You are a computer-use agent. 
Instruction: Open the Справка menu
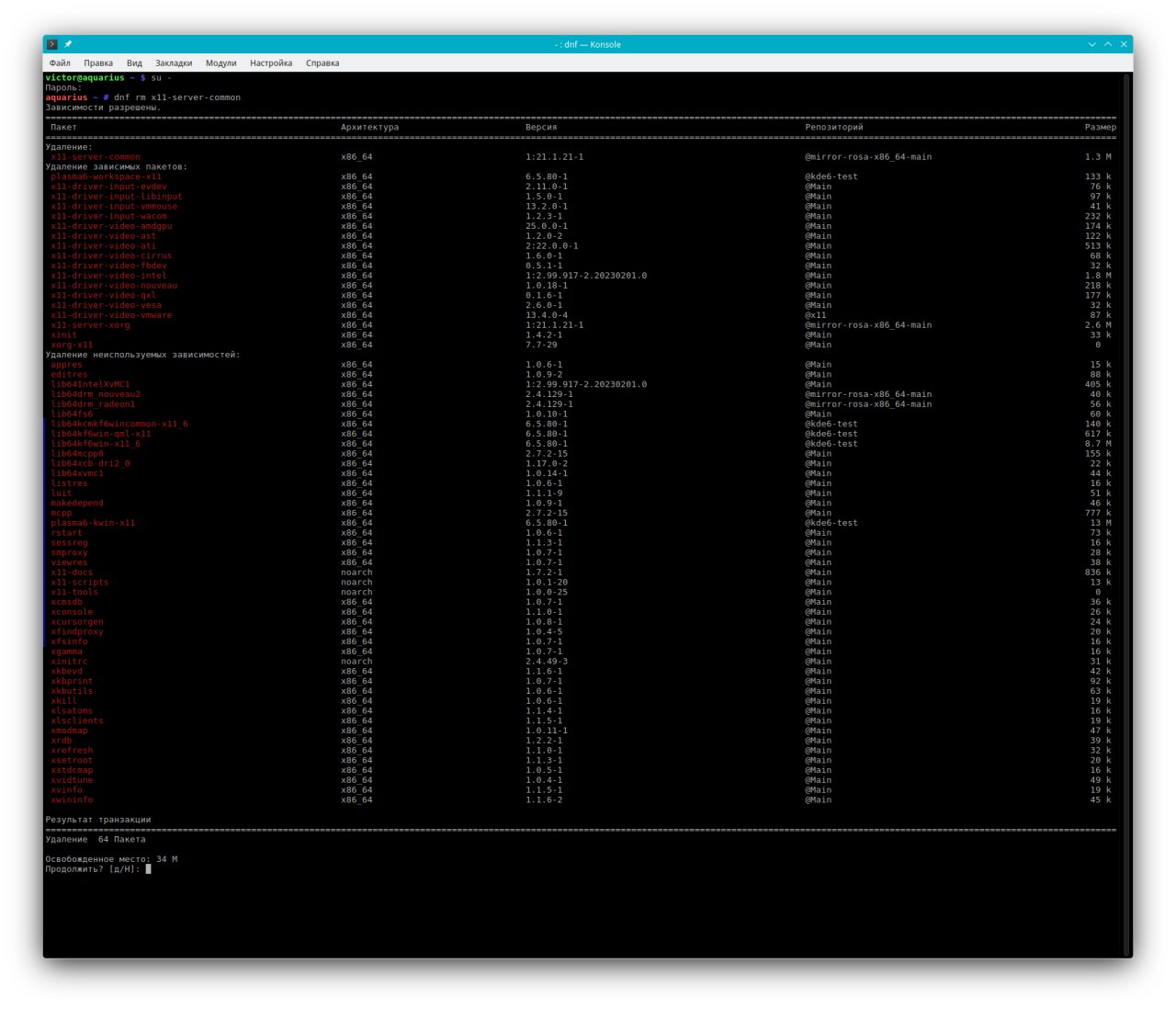click(322, 63)
